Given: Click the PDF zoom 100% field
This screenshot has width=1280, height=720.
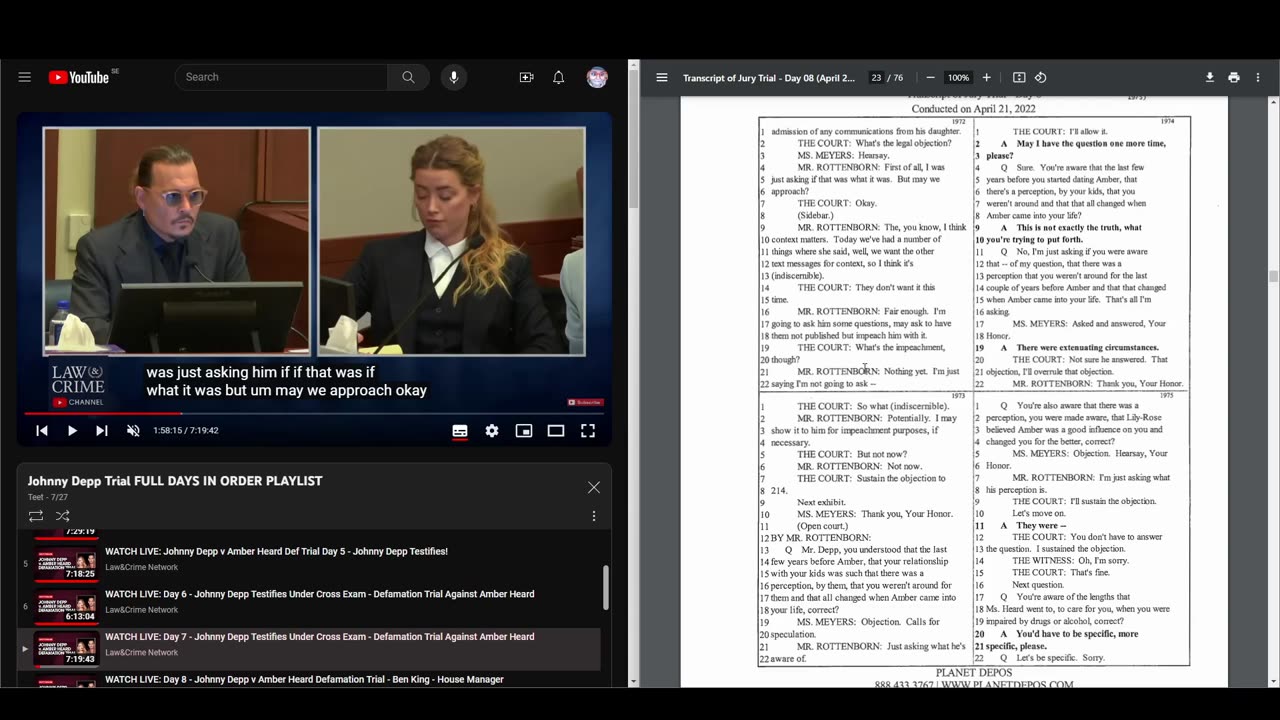Looking at the screenshot, I should 958,77.
